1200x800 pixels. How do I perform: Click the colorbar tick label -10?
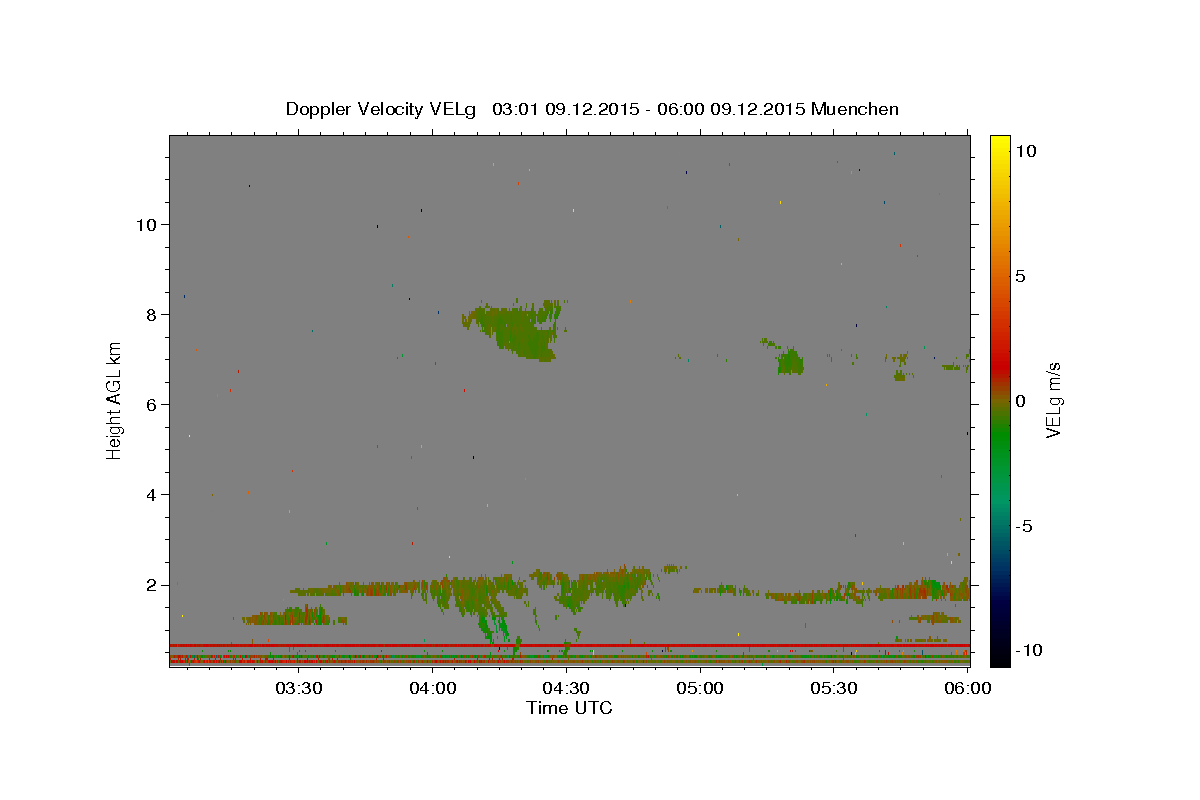(1028, 650)
